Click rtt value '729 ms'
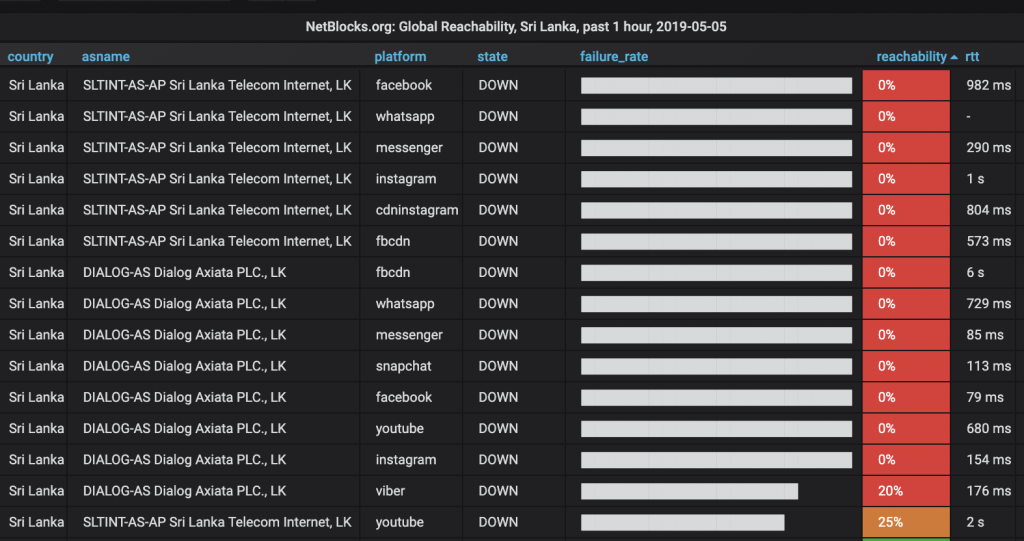1024x541 pixels. click(x=988, y=304)
